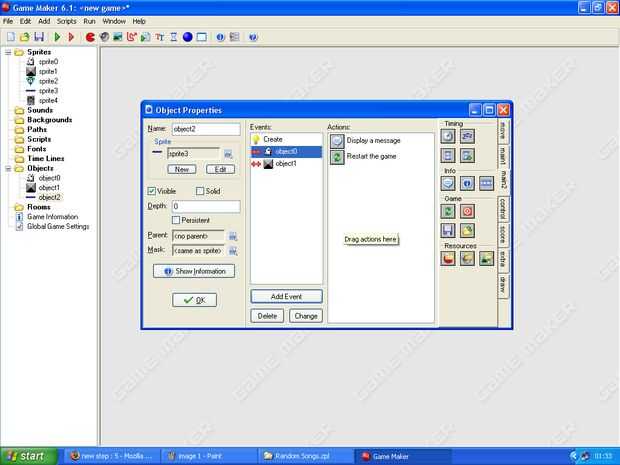Add a sprite using the Pac-Man icon
Screen dimensions: 620x465
[x=90, y=37]
